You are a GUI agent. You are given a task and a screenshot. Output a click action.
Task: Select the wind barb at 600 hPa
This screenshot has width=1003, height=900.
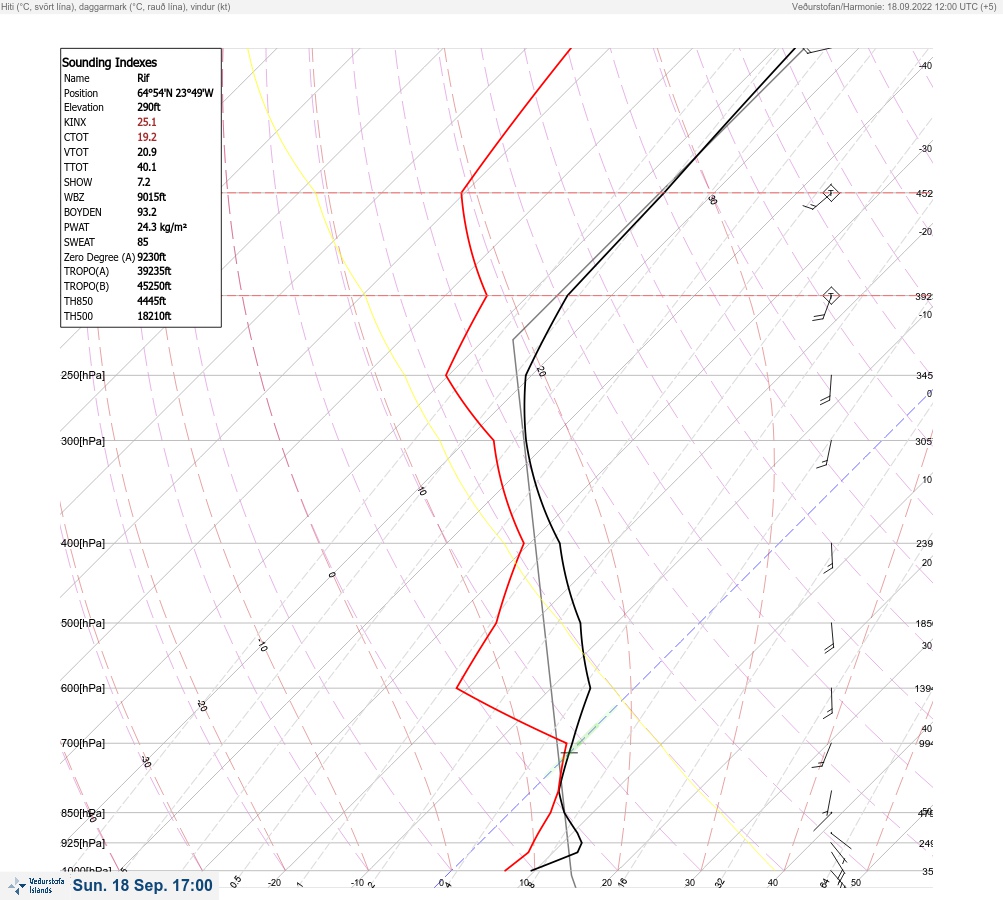828,703
